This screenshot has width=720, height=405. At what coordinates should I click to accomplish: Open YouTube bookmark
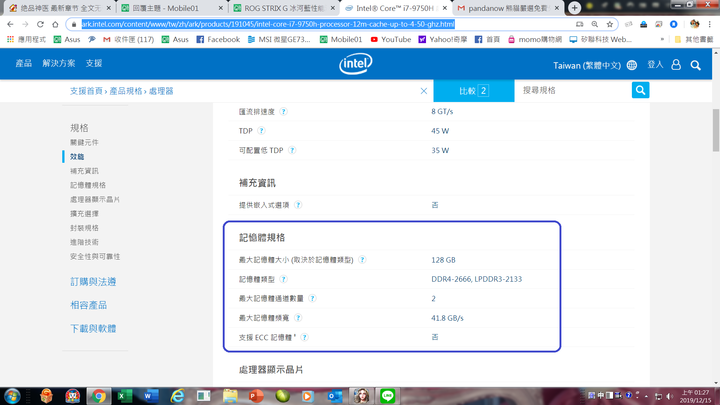click(x=391, y=39)
